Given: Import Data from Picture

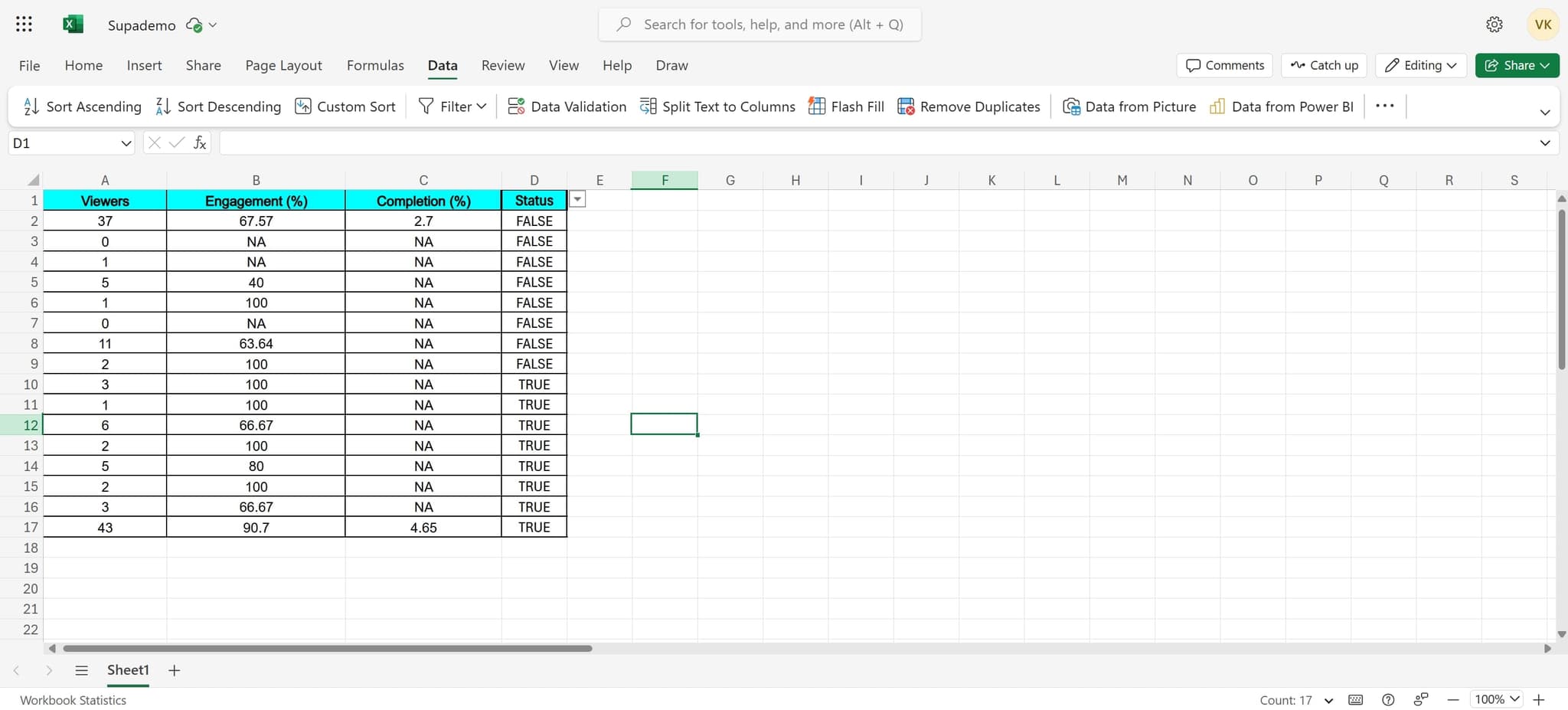Looking at the screenshot, I should pyautogui.click(x=1129, y=106).
